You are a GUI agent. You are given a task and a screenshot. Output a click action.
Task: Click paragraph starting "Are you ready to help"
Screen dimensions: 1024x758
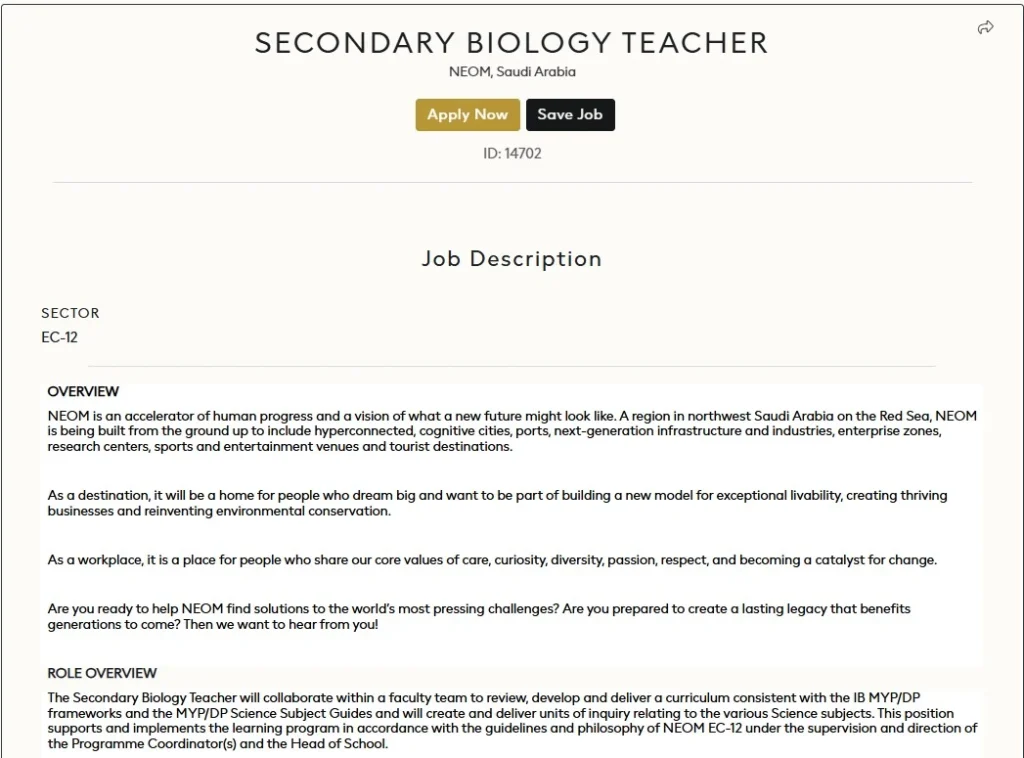point(479,616)
